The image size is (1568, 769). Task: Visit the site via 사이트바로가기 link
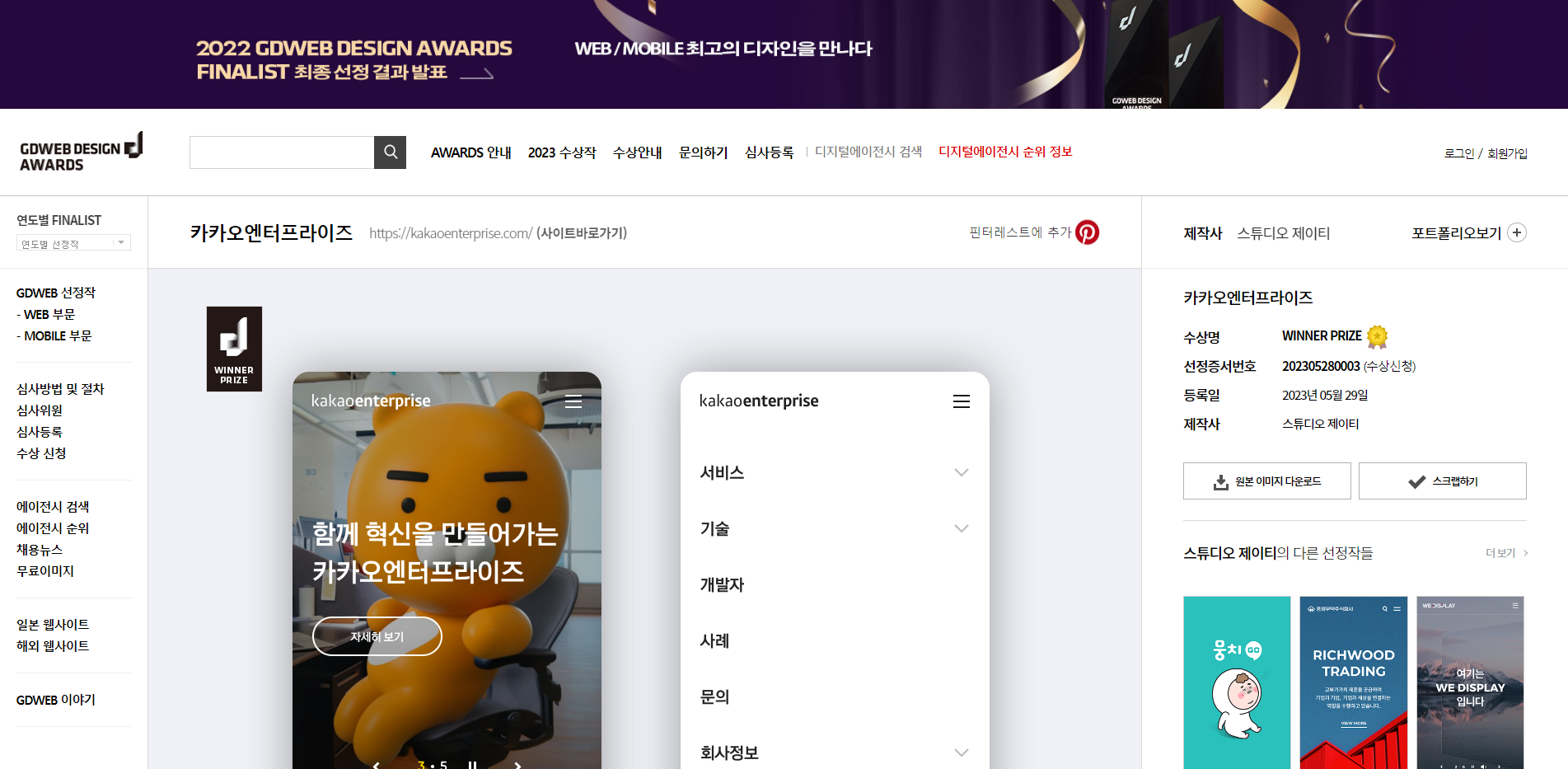coord(580,232)
